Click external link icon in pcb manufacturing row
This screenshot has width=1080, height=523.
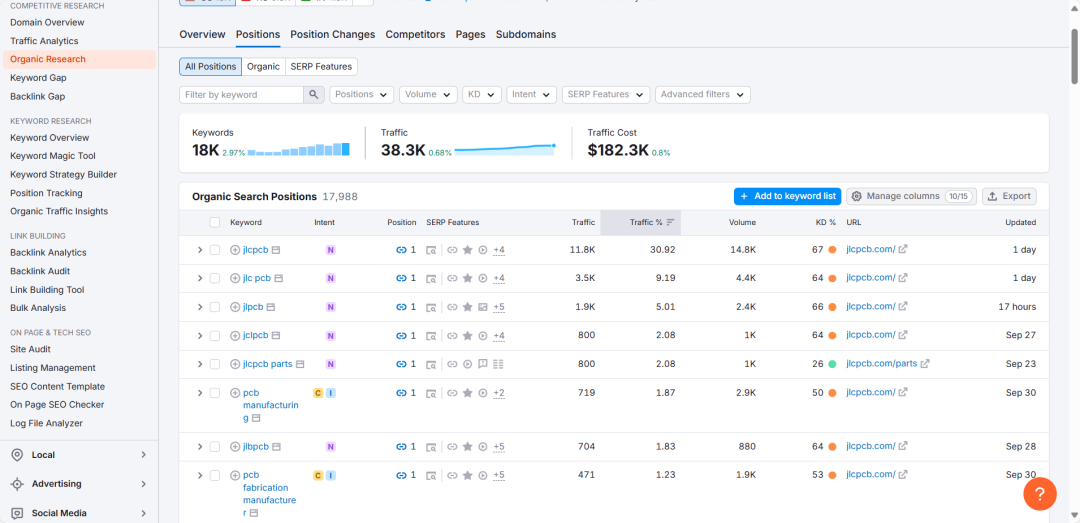click(x=903, y=392)
